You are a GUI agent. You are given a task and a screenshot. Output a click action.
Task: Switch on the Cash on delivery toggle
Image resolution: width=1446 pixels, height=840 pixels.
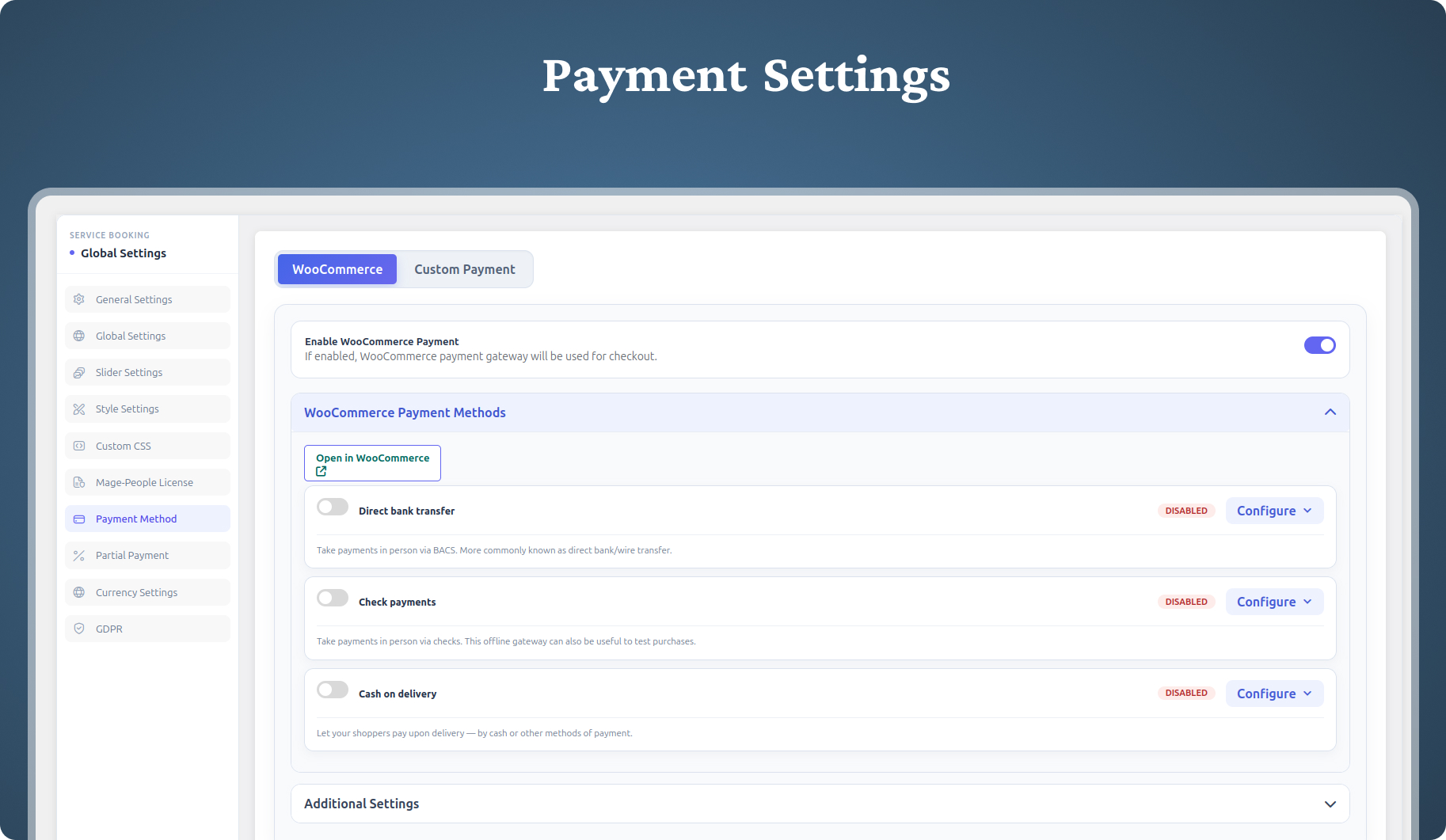pos(333,690)
